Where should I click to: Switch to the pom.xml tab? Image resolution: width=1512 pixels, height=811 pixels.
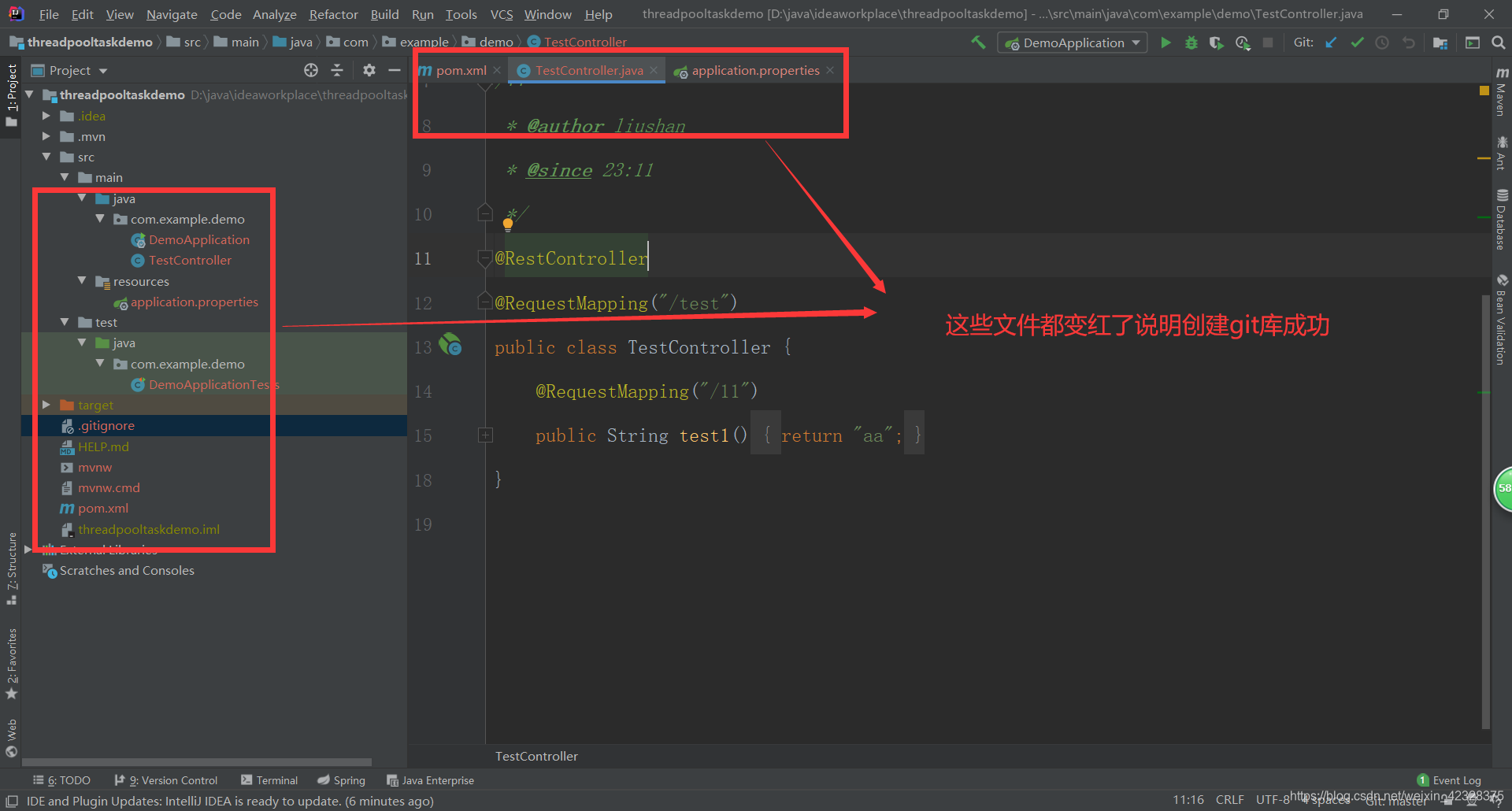[461, 70]
